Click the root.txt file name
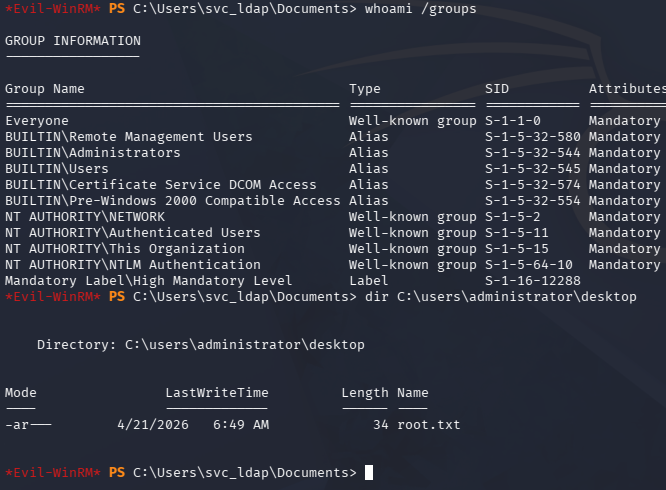Screen dimensions: 666x490 click(x=429, y=424)
